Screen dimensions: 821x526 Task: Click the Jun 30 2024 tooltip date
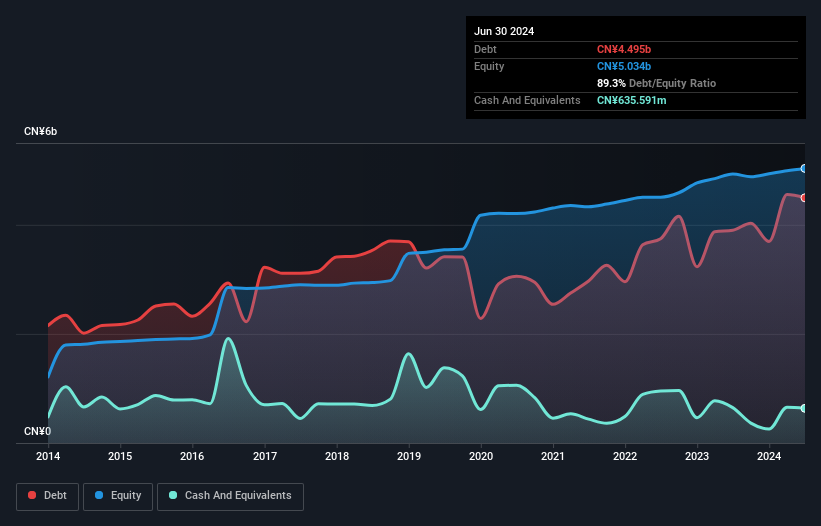[x=504, y=31]
